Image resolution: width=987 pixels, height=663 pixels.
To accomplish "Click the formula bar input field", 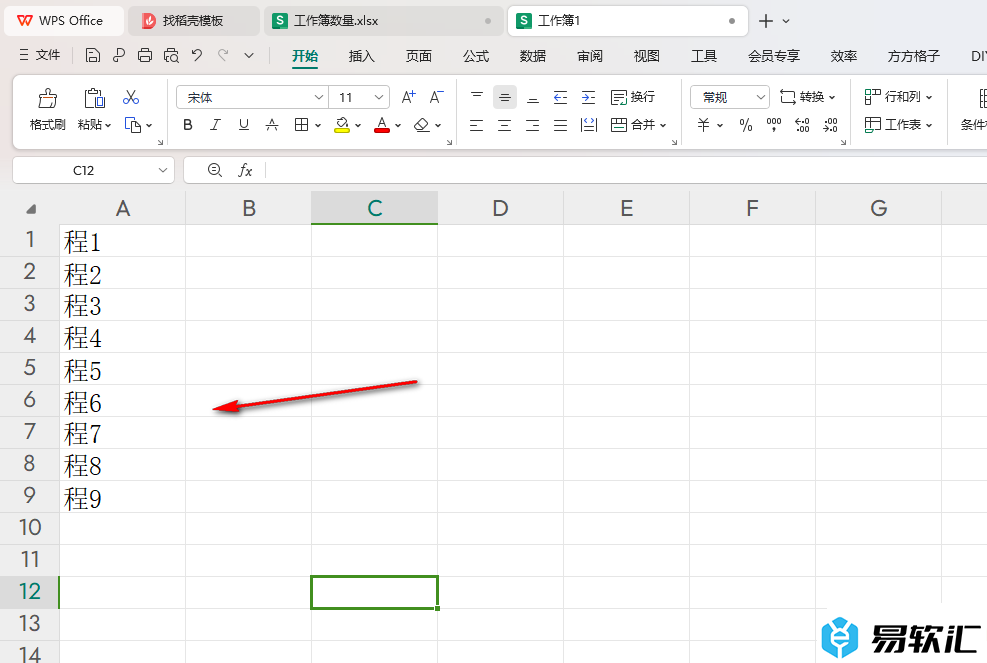I will (x=626, y=170).
